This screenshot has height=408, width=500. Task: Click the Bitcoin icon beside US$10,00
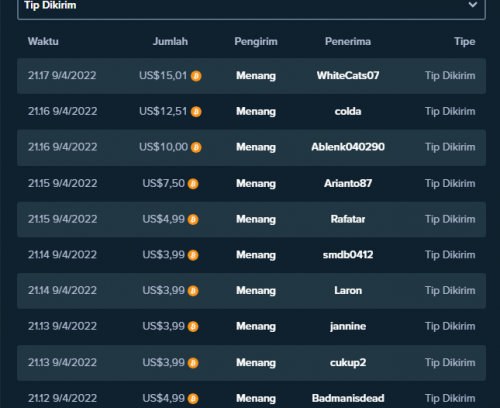pyautogui.click(x=196, y=147)
